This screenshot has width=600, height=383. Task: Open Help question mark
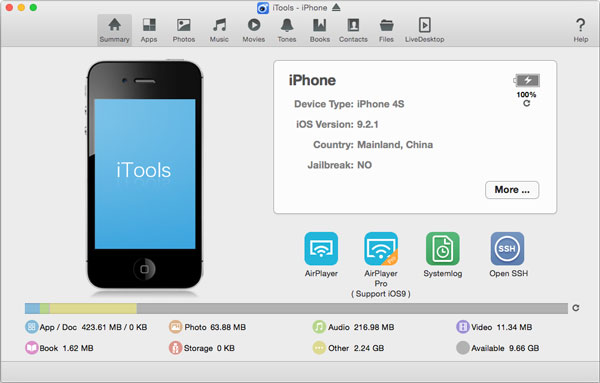click(x=580, y=30)
